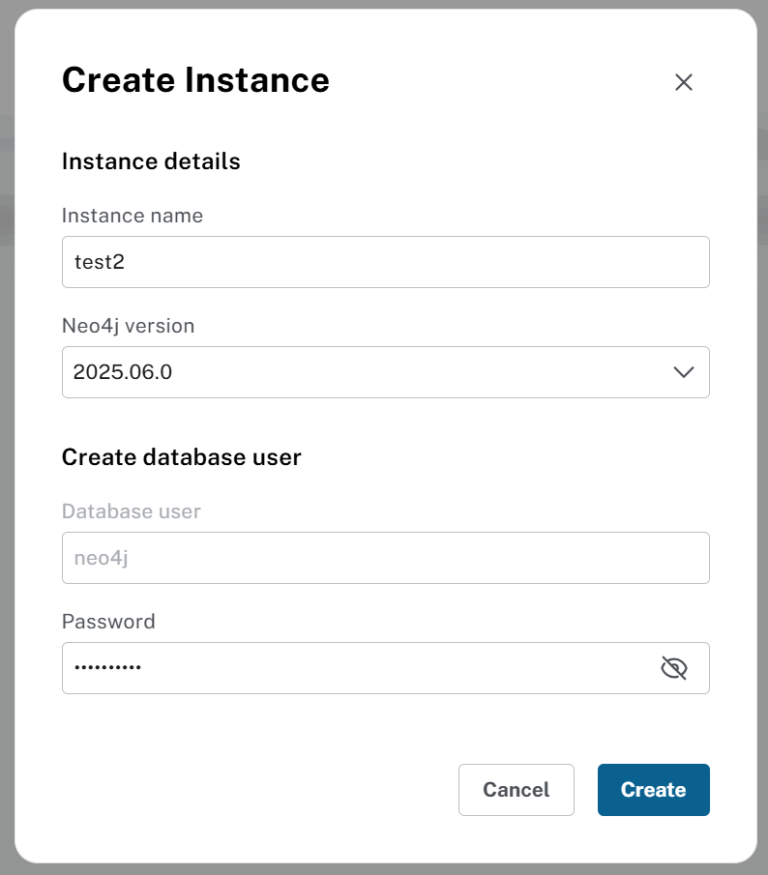Click the Instance details section header

(x=152, y=161)
